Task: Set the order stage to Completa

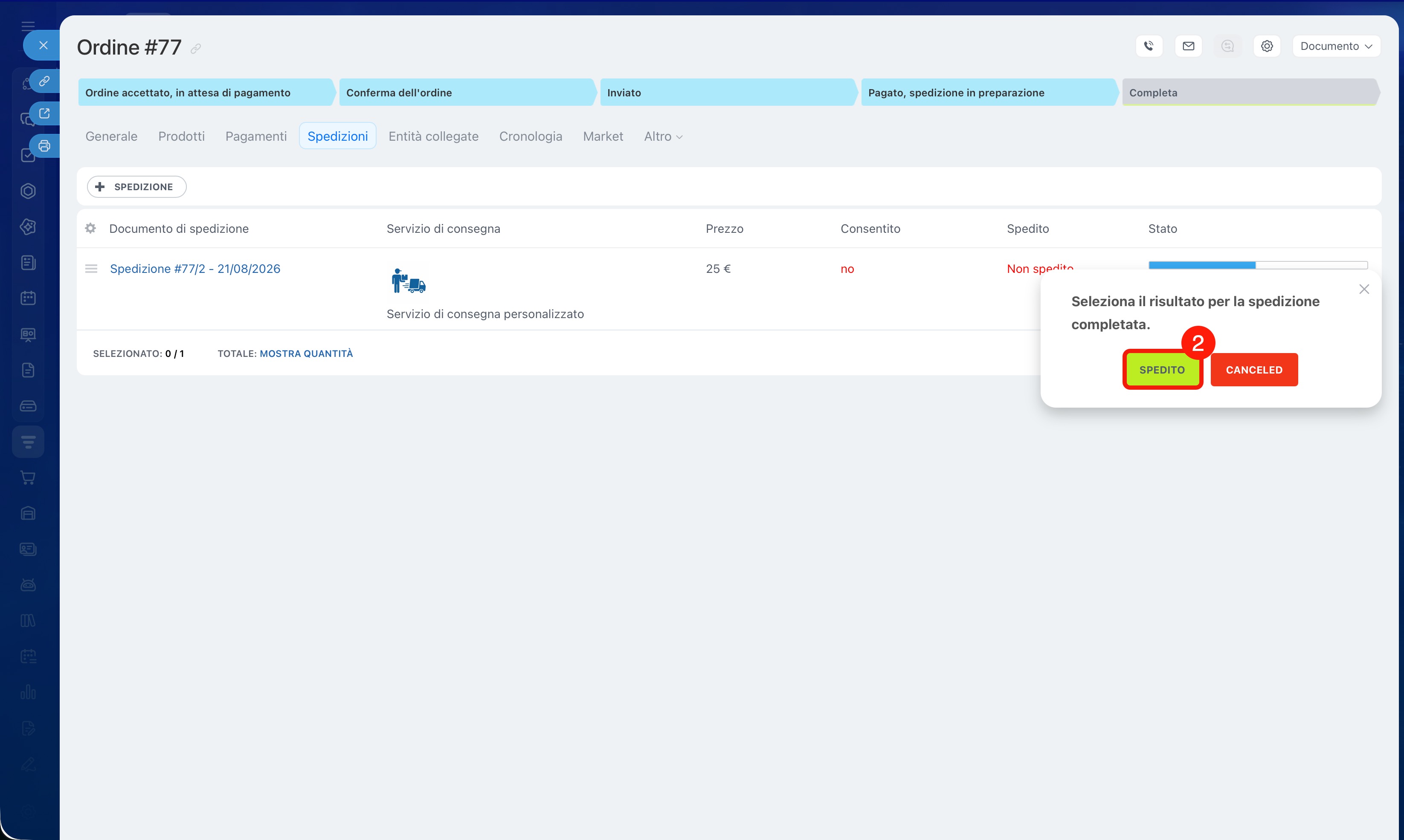Action: (1250, 92)
